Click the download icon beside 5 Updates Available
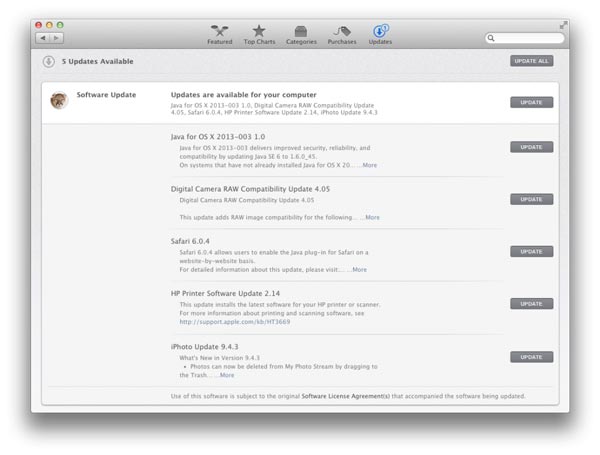This screenshot has height=455, width=600. 49,61
